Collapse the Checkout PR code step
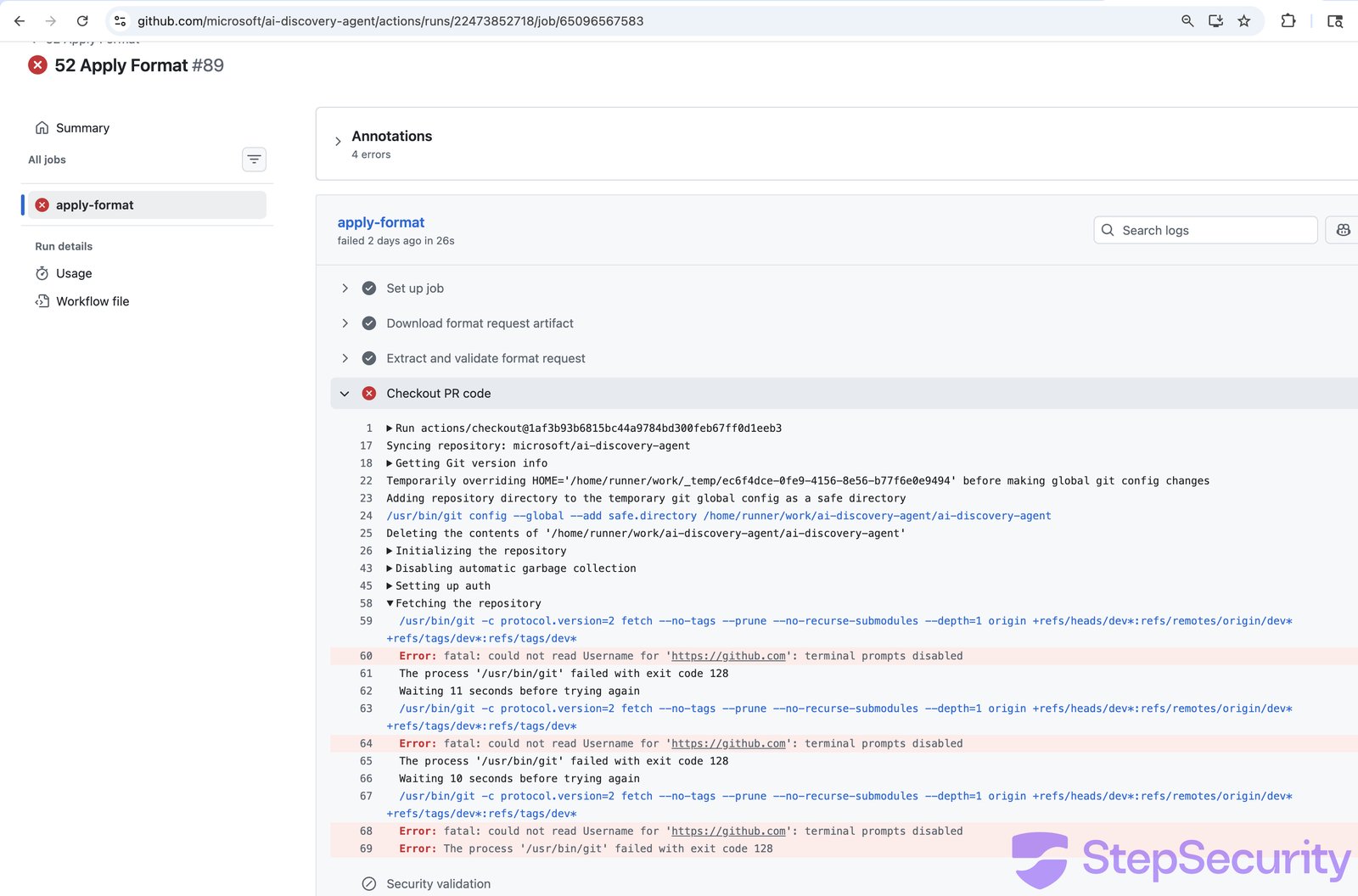Image resolution: width=1358 pixels, height=896 pixels. click(x=345, y=394)
